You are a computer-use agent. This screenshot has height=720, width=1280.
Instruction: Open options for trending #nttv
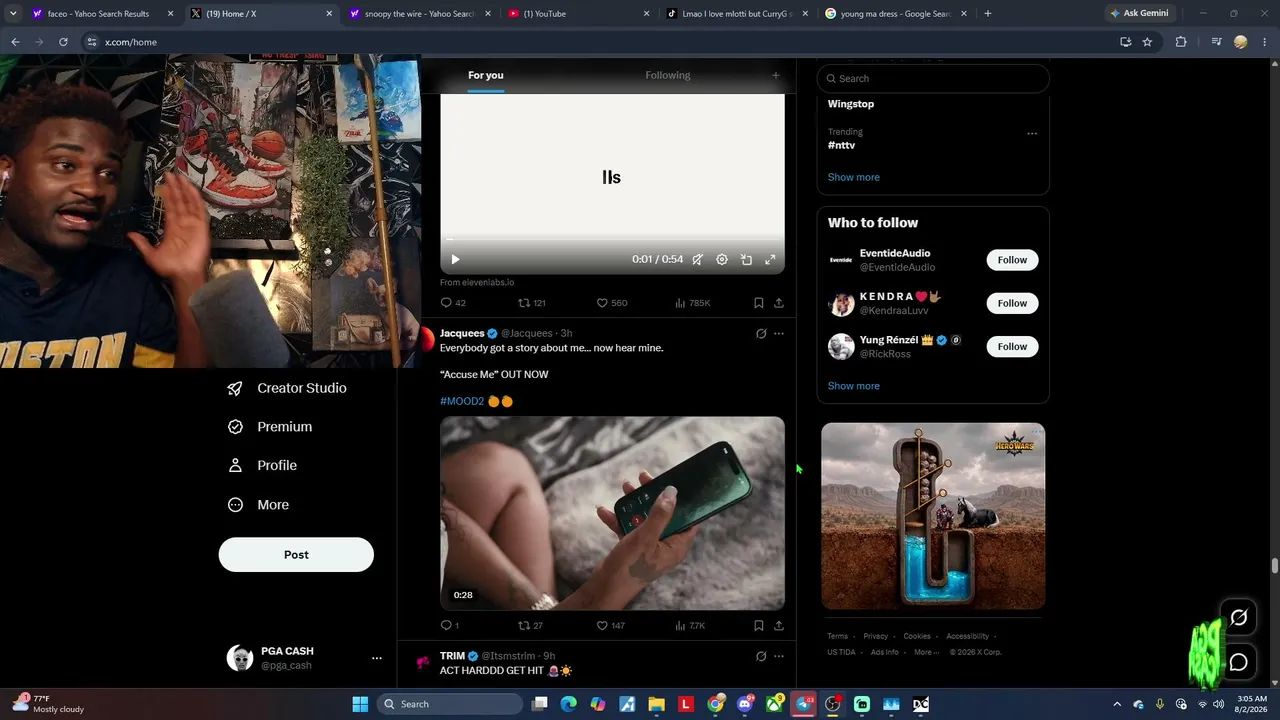pos(1032,133)
